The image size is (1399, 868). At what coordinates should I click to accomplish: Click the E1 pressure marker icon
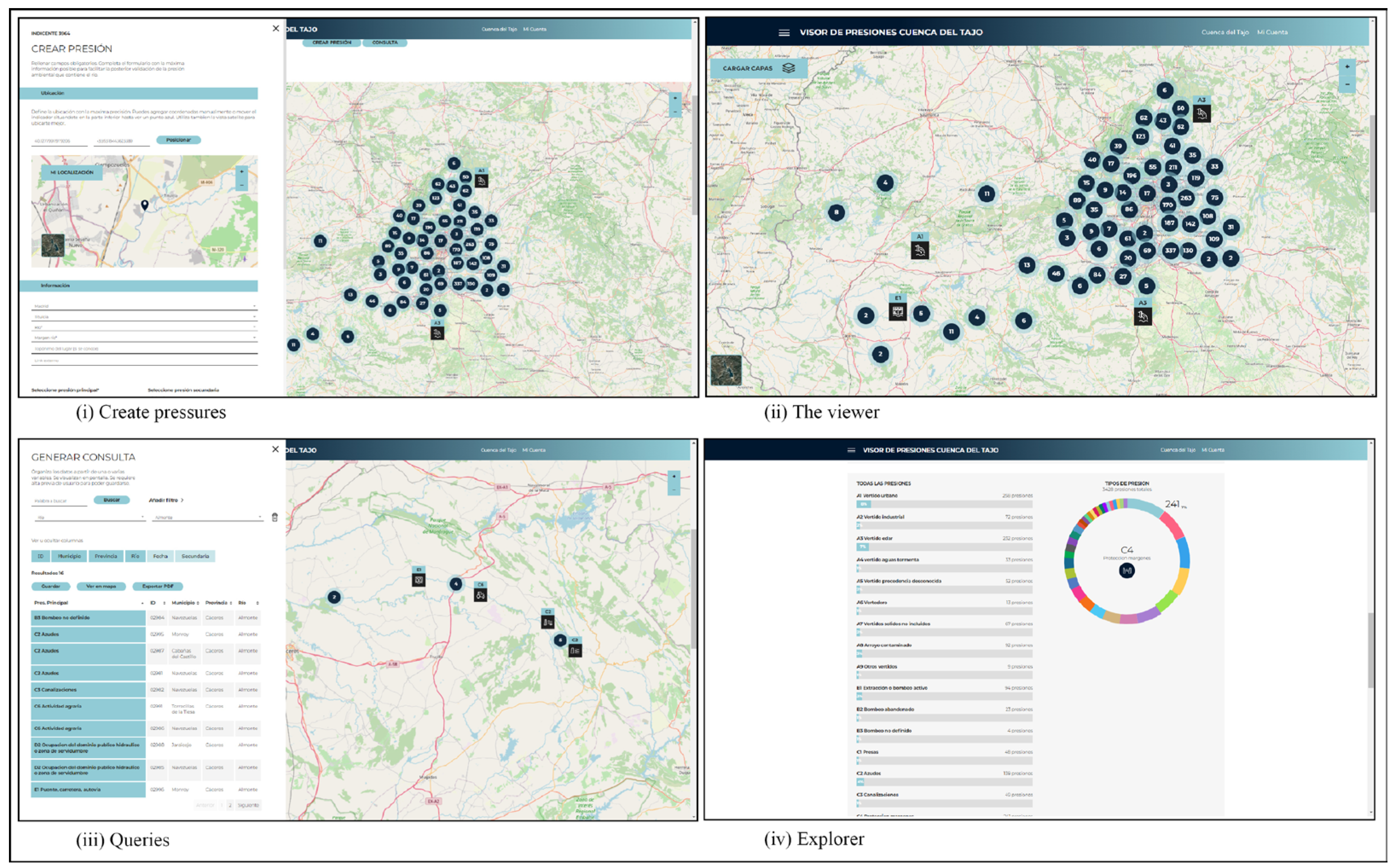898,312
